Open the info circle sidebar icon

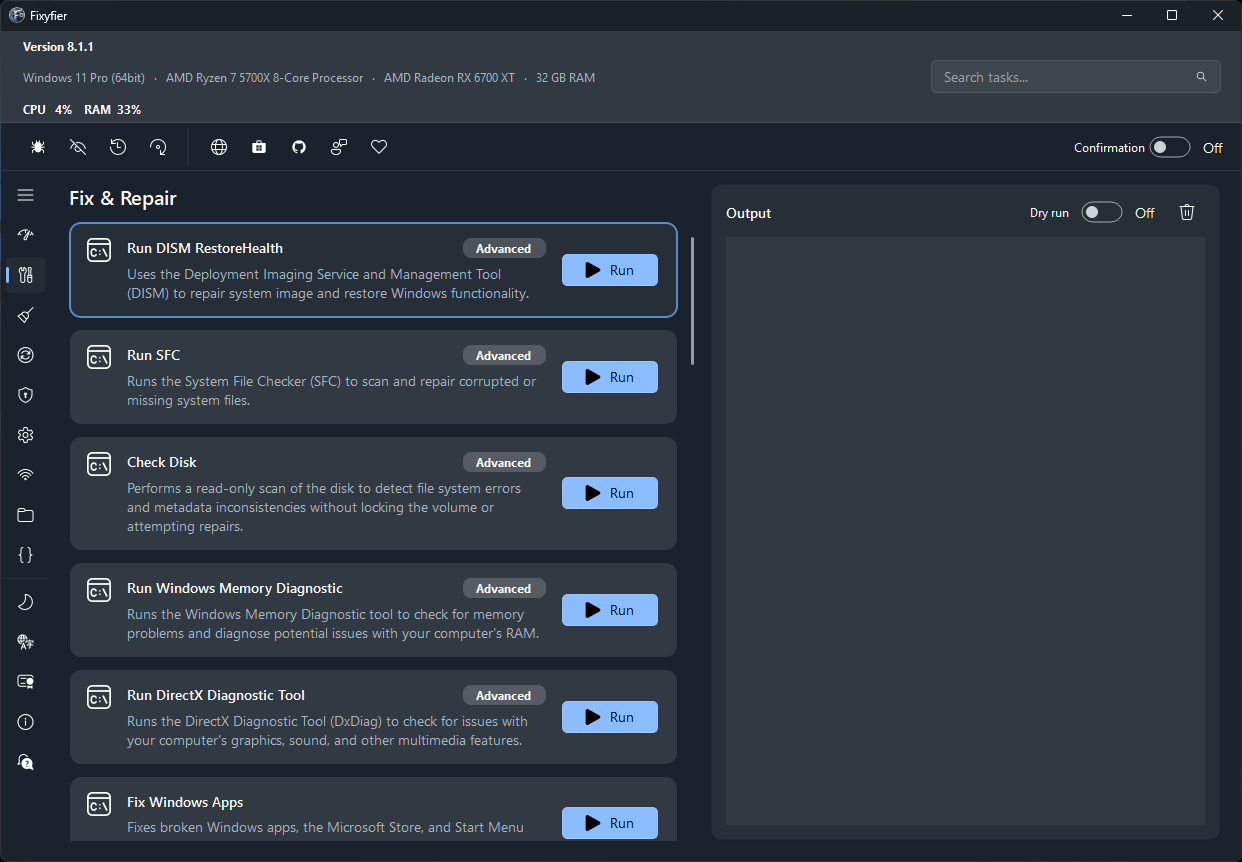(x=26, y=722)
